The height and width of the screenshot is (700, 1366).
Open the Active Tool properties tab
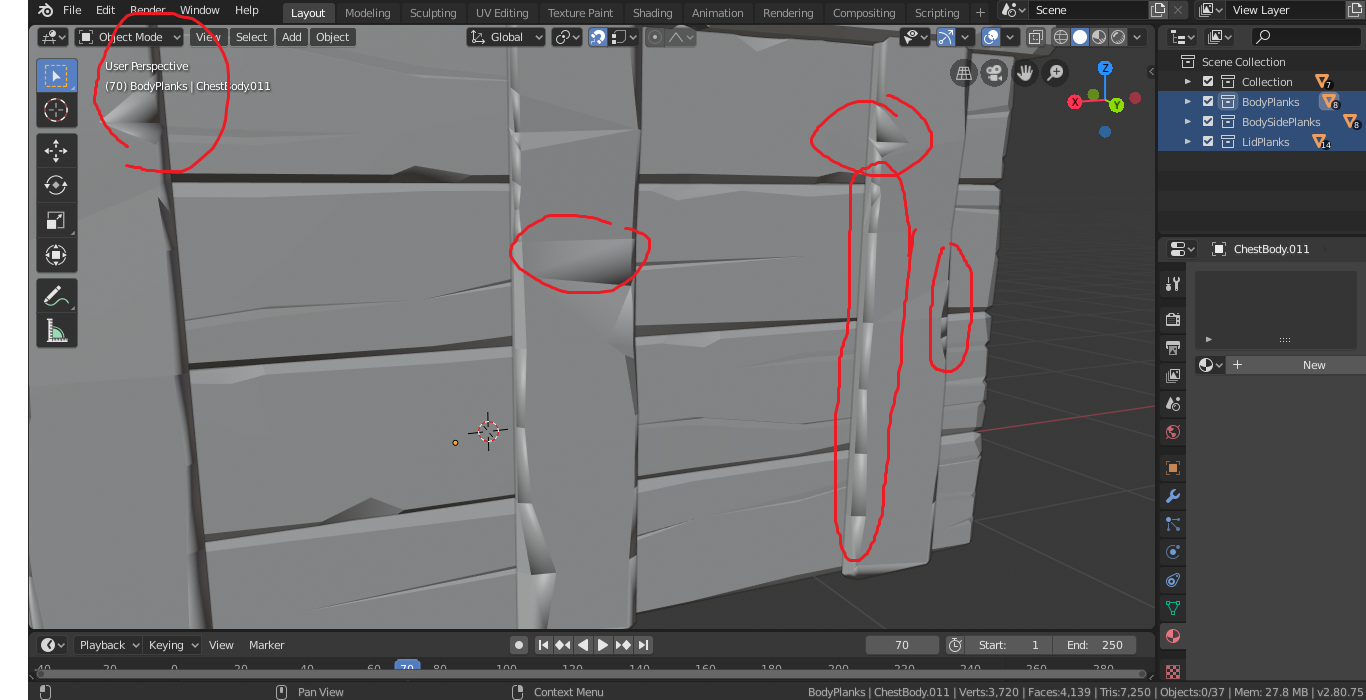click(1173, 284)
